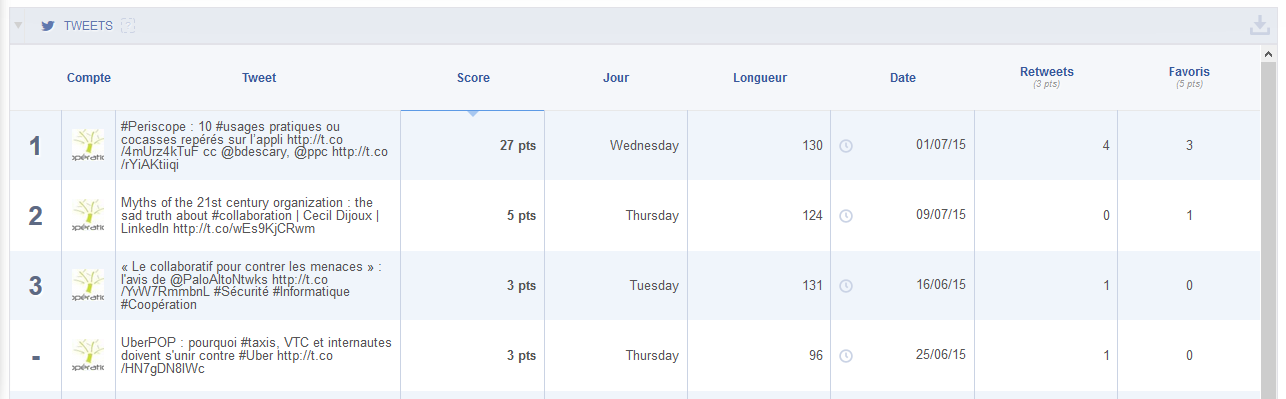Open the help icon next to TWEETS title
1286x399 pixels.
coord(127,26)
